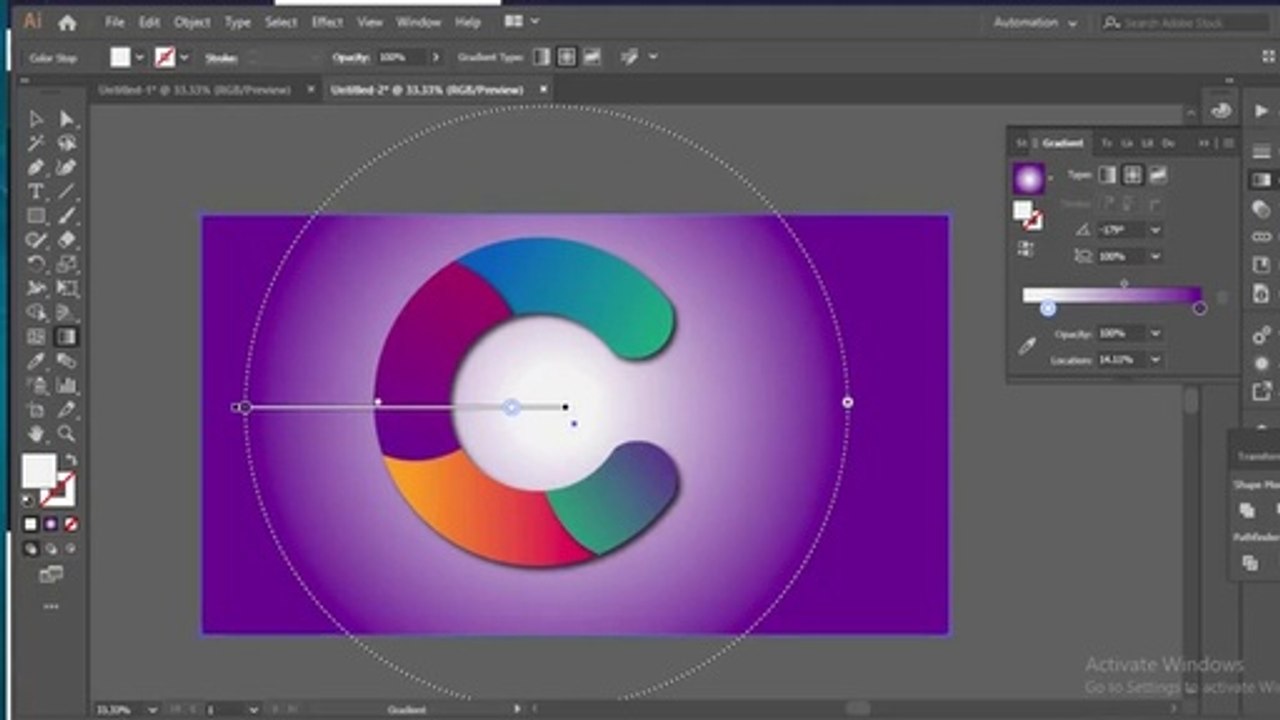
Task: Select the Rotate tool
Action: click(x=36, y=264)
